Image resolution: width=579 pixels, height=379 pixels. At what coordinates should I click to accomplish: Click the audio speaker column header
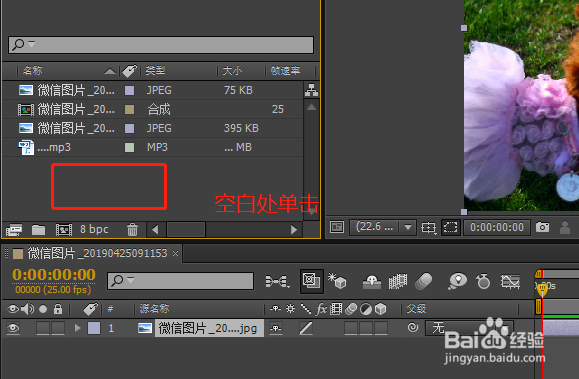click(27, 309)
